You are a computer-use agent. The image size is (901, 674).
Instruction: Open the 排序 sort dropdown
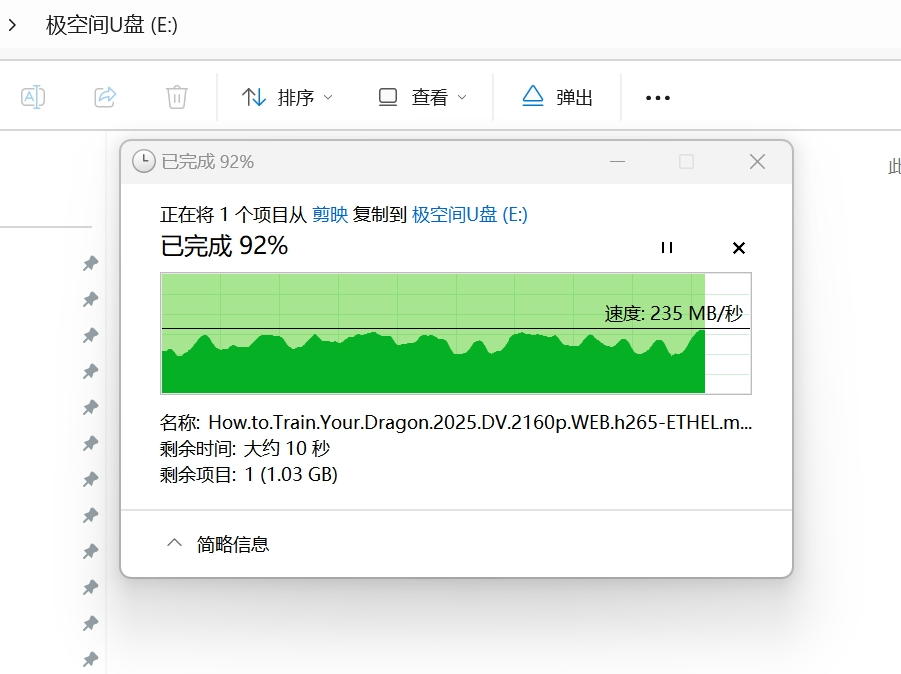[287, 97]
